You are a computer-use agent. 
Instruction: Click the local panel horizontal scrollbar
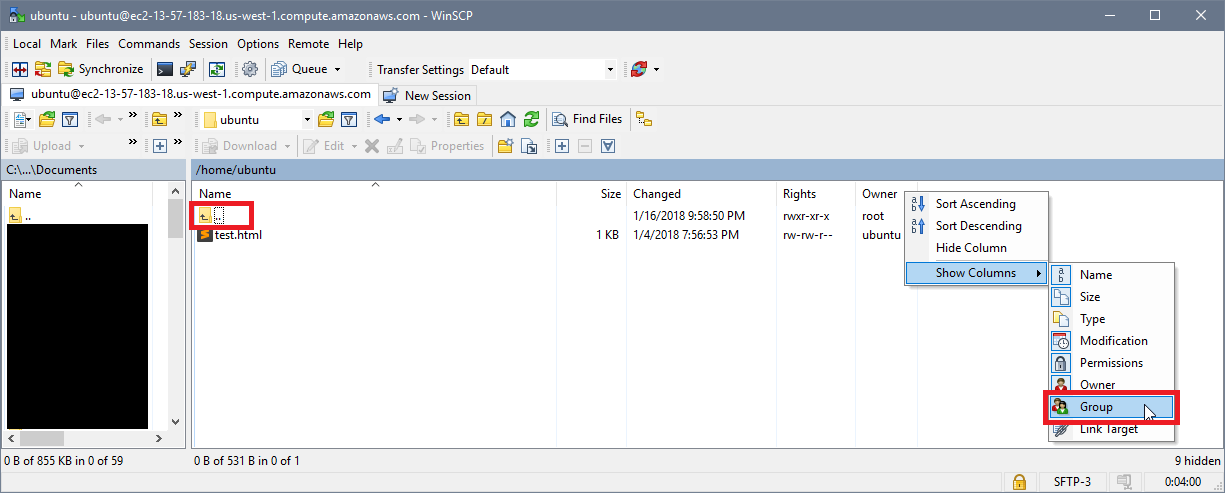(x=84, y=439)
